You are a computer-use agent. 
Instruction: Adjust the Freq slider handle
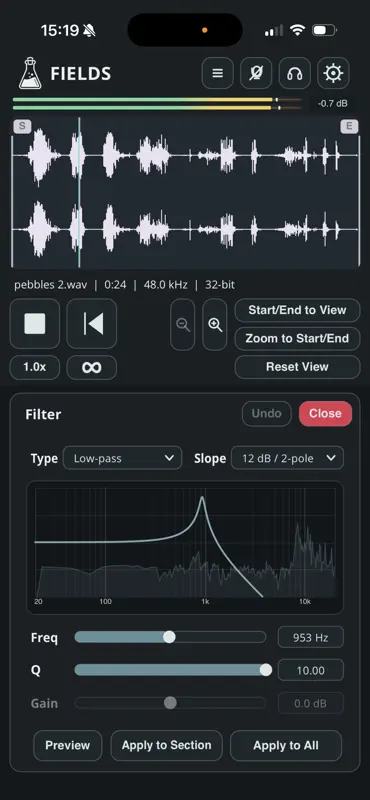pos(169,637)
